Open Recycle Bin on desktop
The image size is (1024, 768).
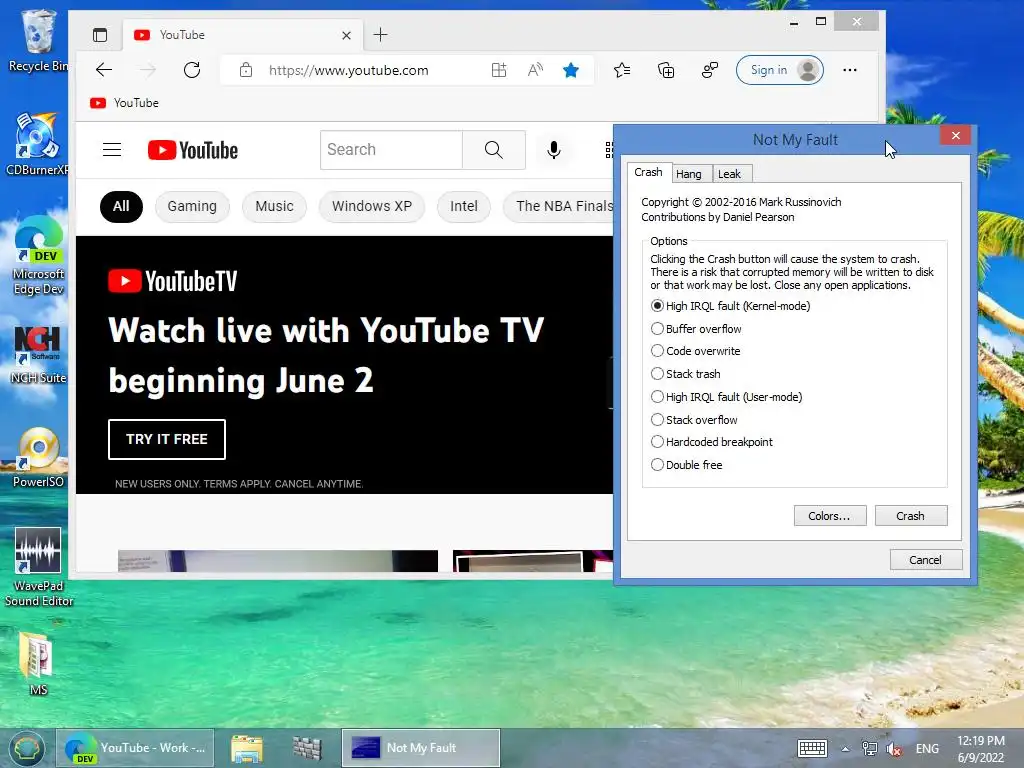(x=38, y=40)
